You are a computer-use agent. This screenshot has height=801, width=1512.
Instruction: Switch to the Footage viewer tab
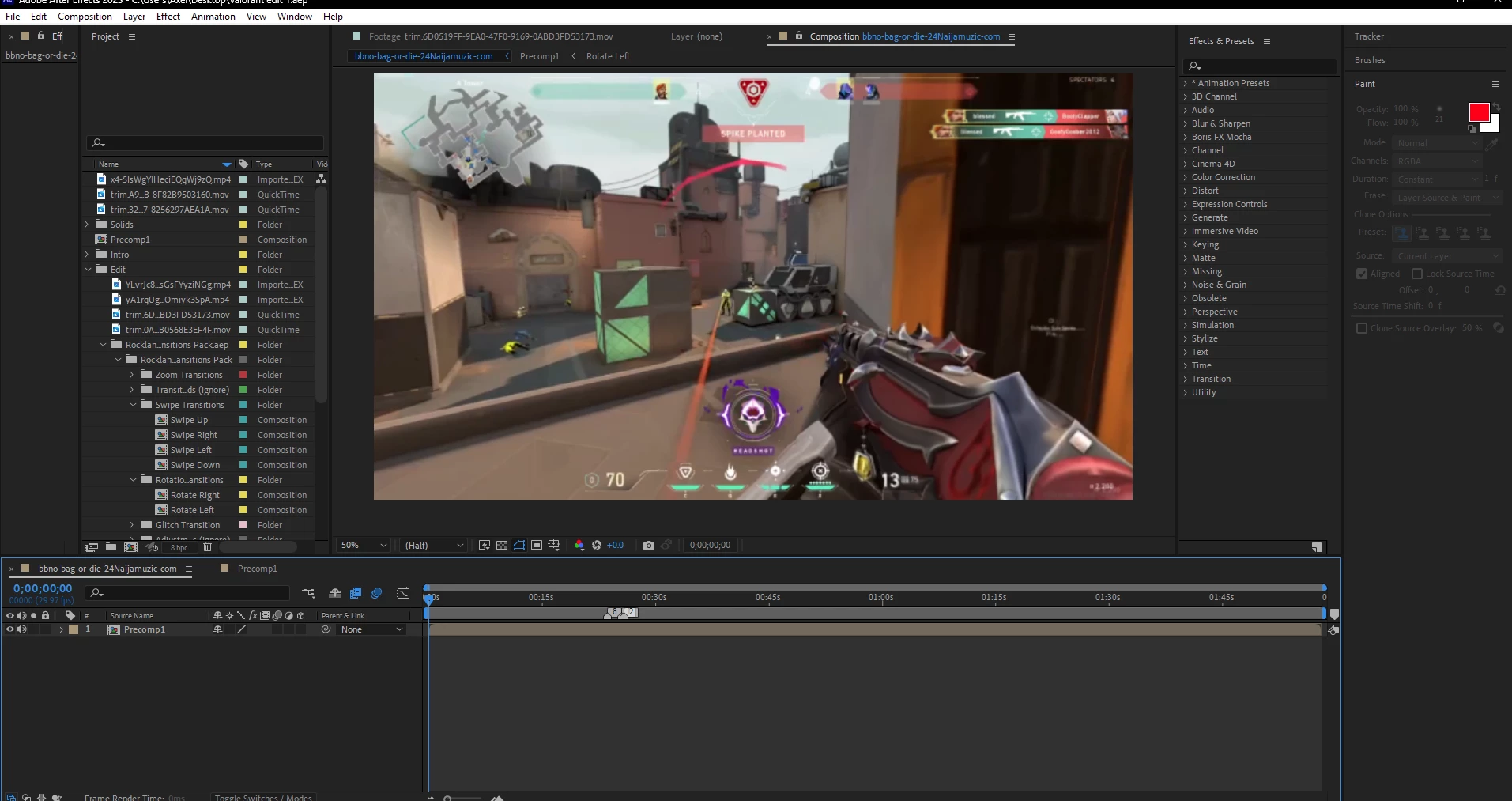tap(490, 36)
